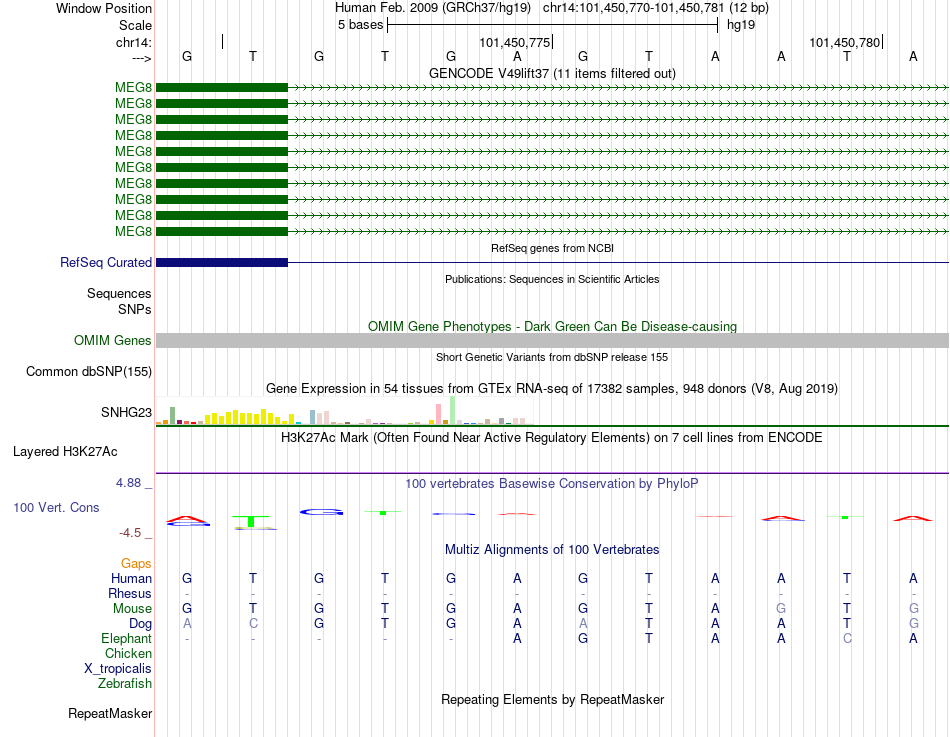Click the Elephant species row label
The image size is (950, 737).
126,639
